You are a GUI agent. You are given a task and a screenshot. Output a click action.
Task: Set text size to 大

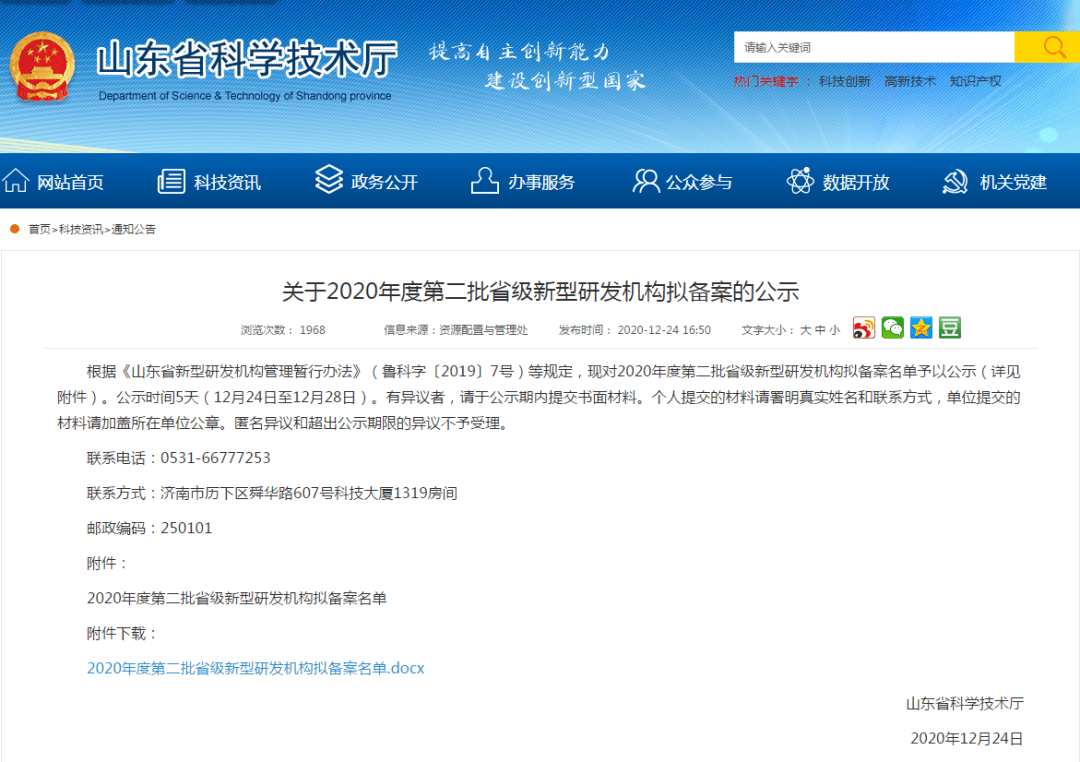(x=804, y=330)
